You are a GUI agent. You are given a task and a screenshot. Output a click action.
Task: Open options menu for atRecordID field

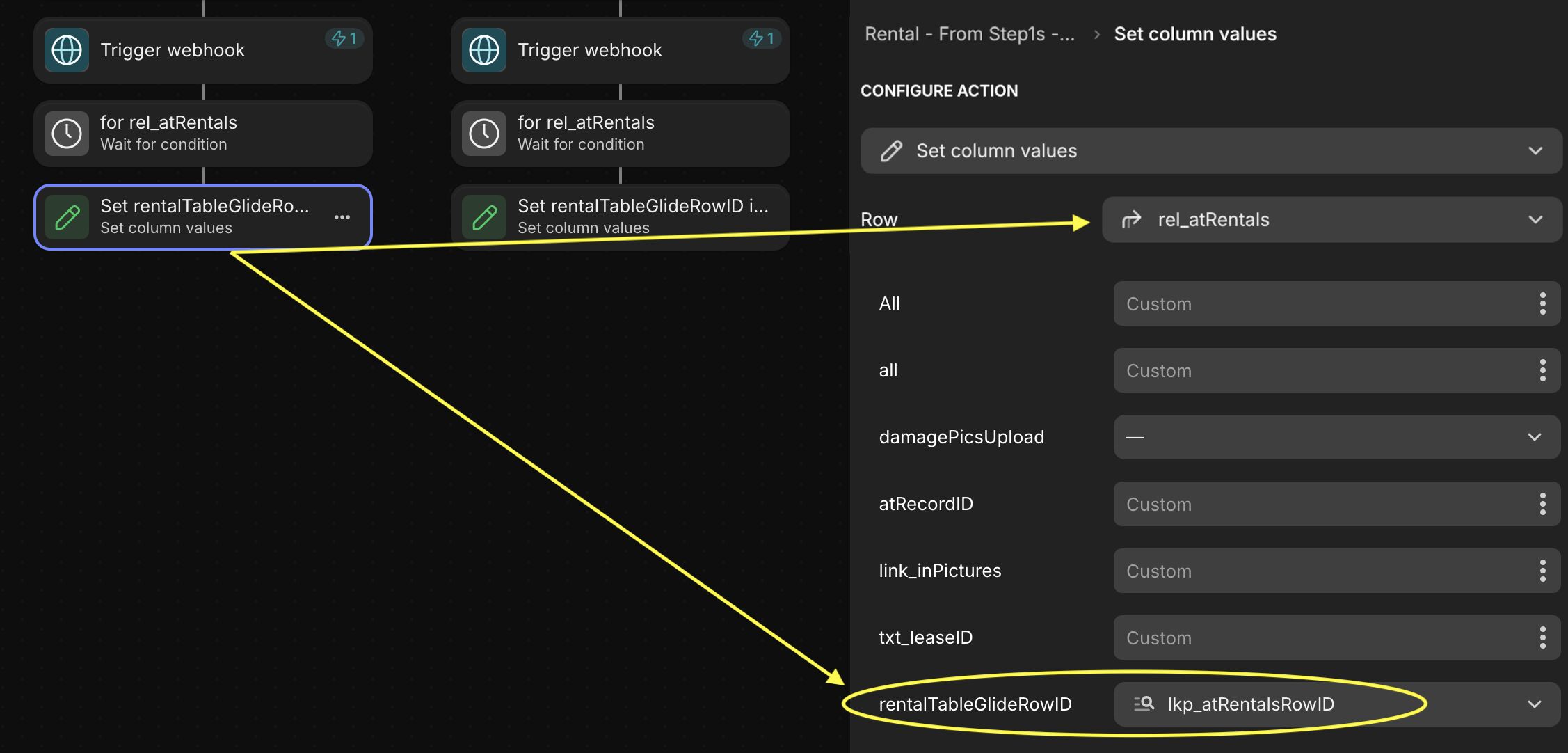[1542, 504]
